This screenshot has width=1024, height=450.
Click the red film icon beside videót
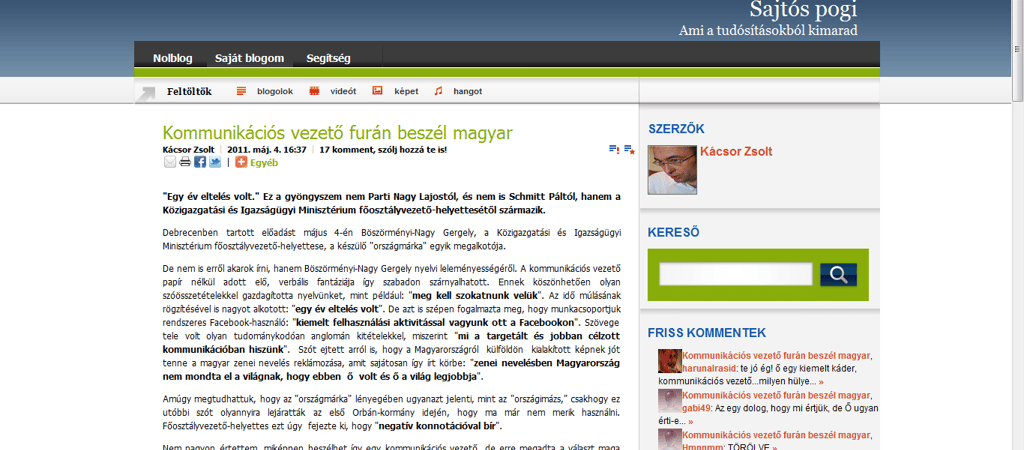[x=314, y=91]
